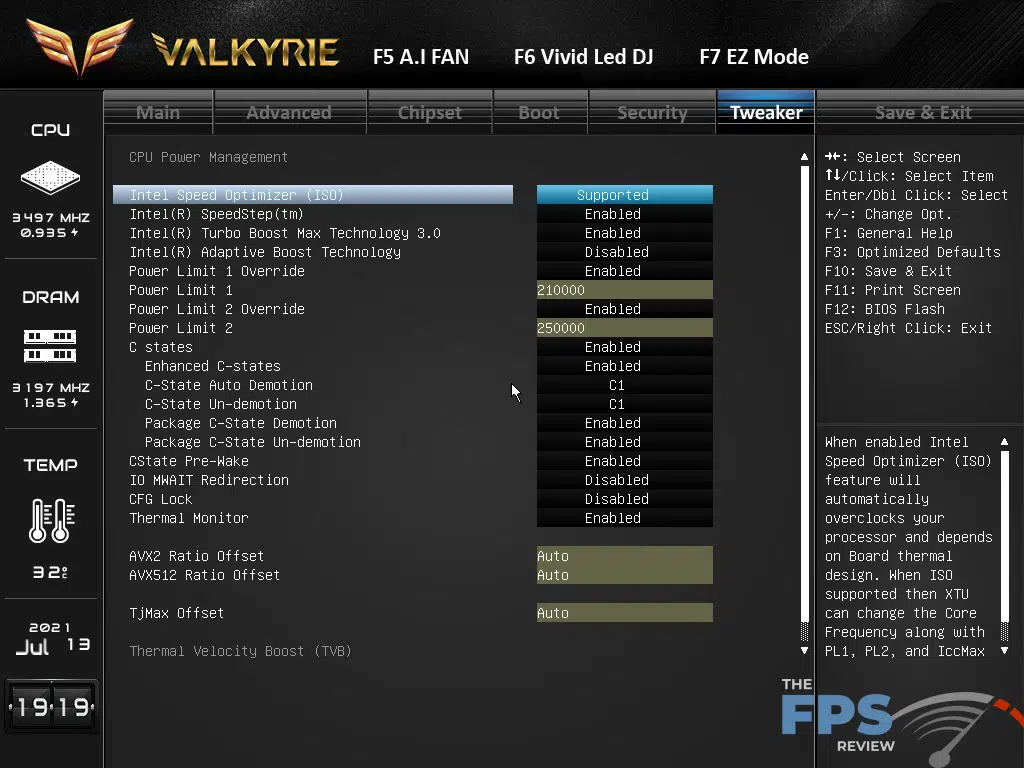Click the Jul 13 2021 date

tap(52, 639)
